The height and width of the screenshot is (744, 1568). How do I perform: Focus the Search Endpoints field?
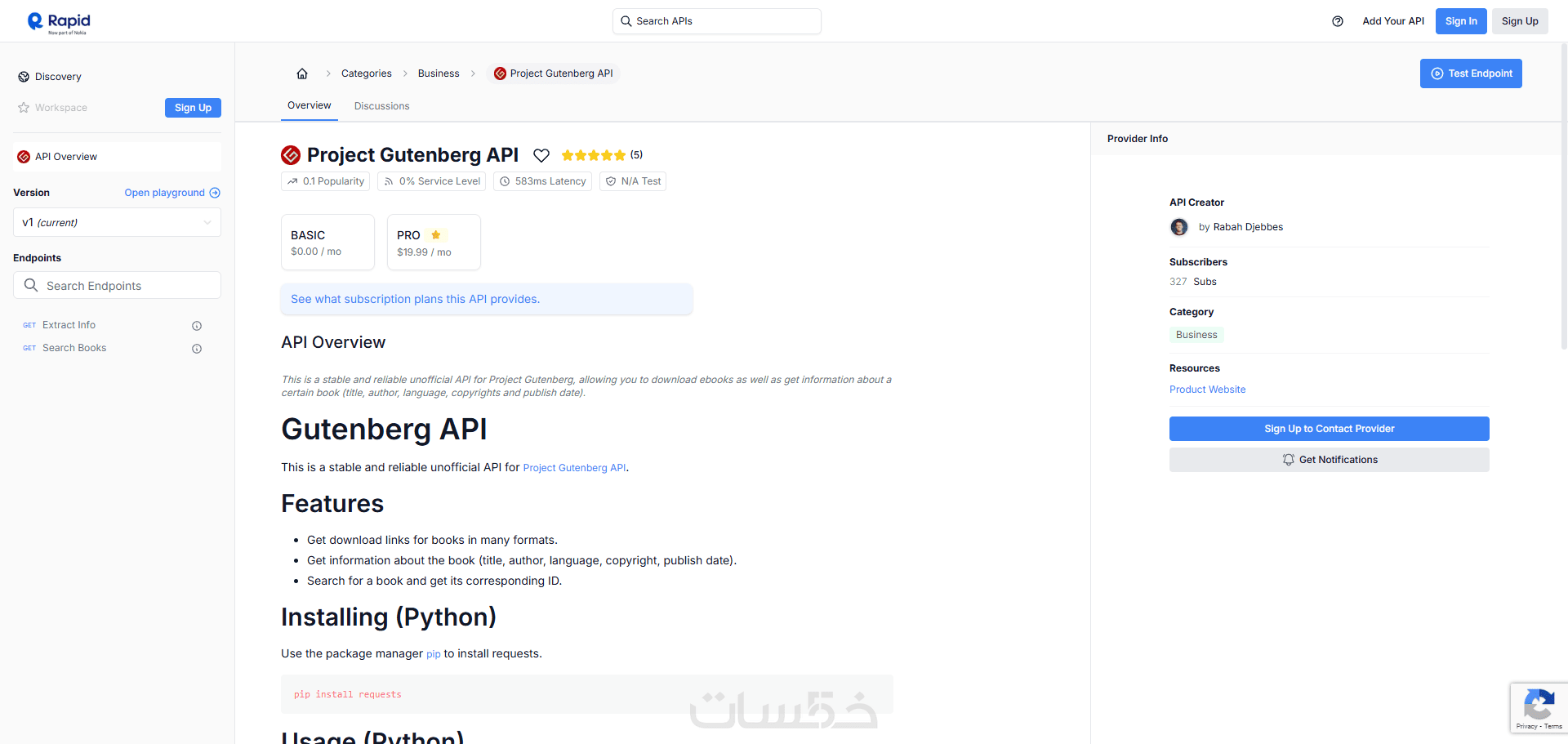click(117, 285)
